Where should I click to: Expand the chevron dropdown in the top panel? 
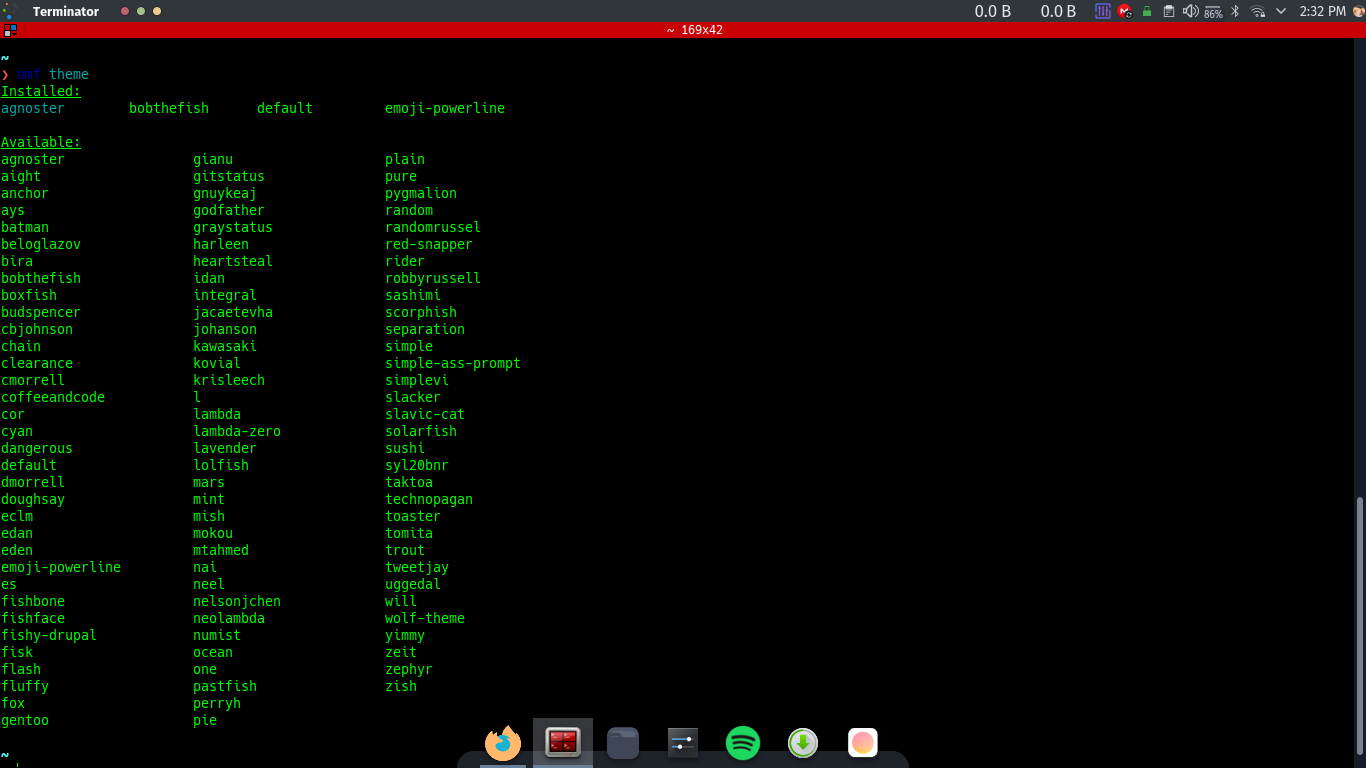tap(1281, 11)
